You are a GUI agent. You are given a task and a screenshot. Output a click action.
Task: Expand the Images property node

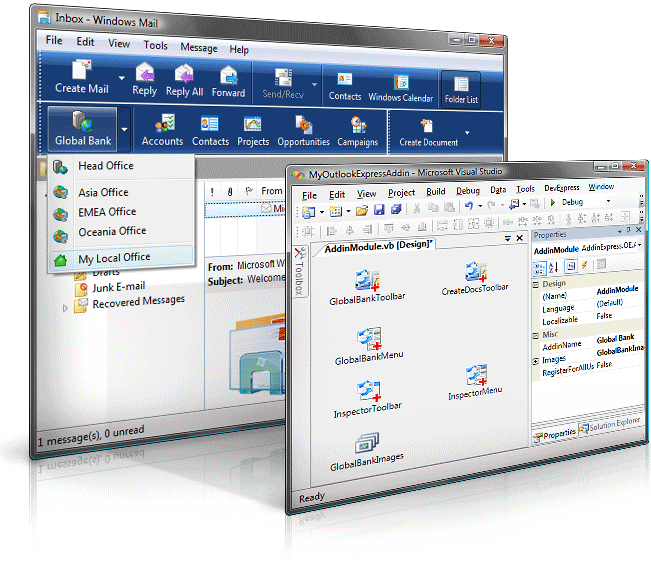click(536, 361)
